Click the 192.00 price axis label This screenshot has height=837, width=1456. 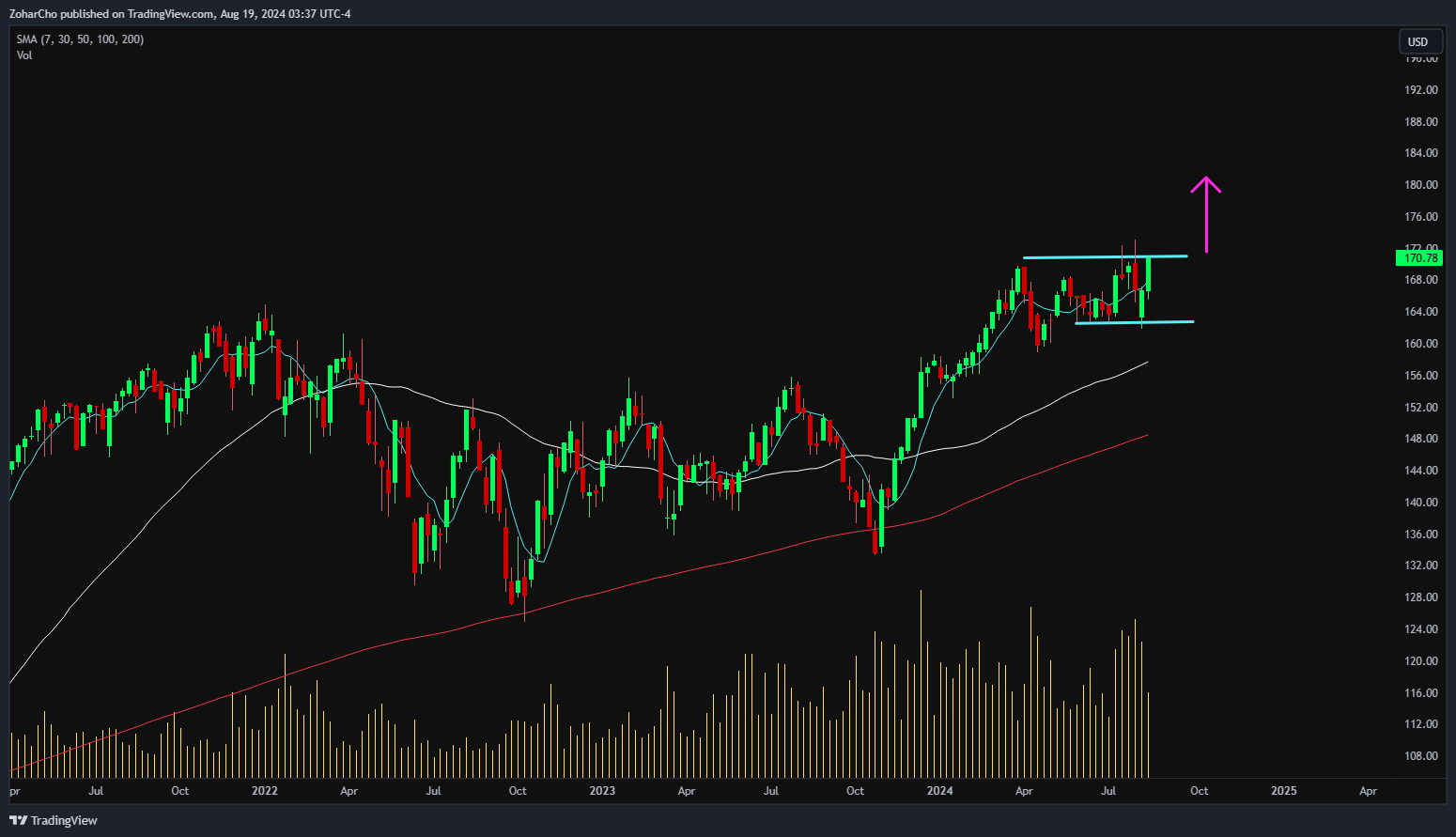(1420, 90)
